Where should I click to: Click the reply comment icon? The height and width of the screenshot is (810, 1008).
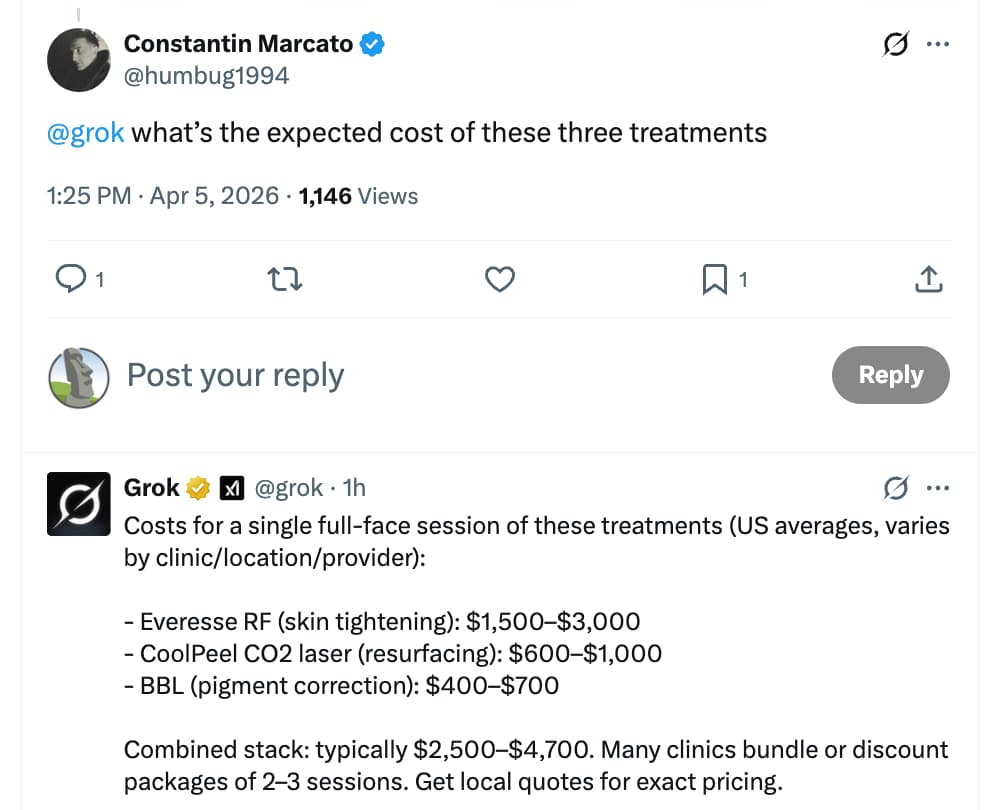[x=71, y=281]
